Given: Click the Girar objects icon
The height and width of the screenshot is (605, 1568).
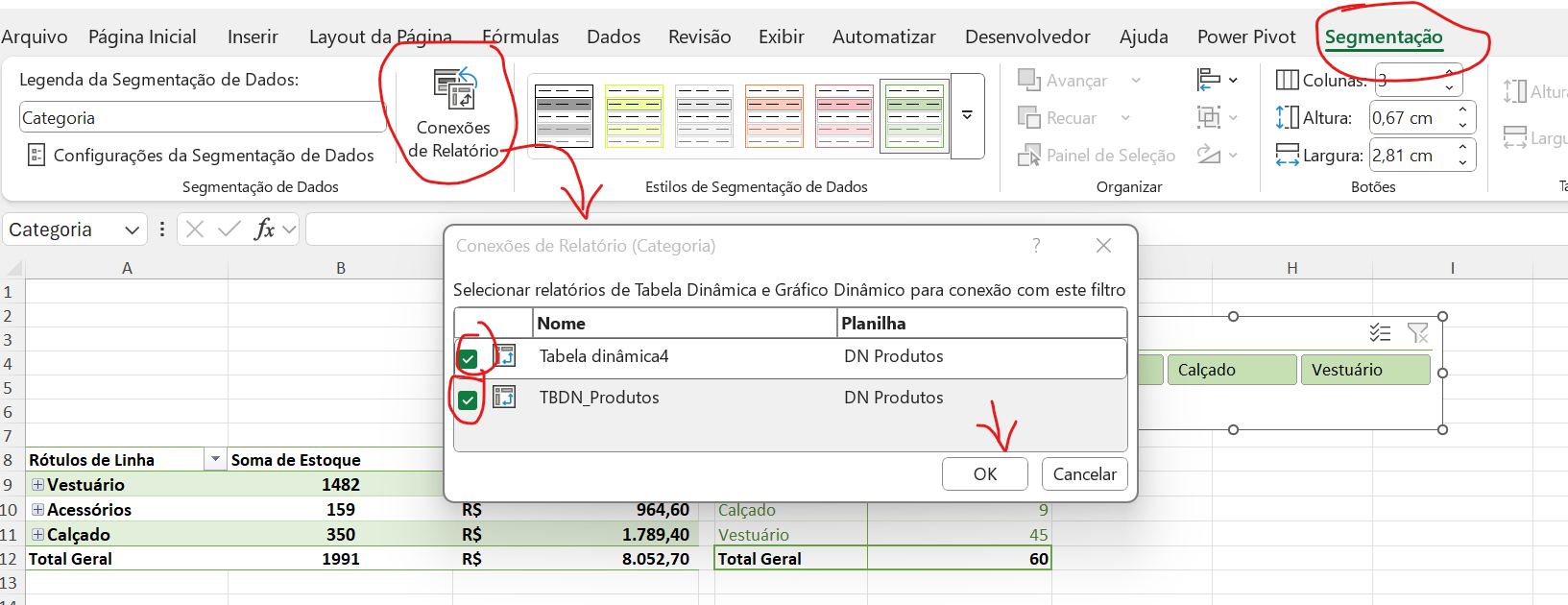Looking at the screenshot, I should click(x=1208, y=155).
